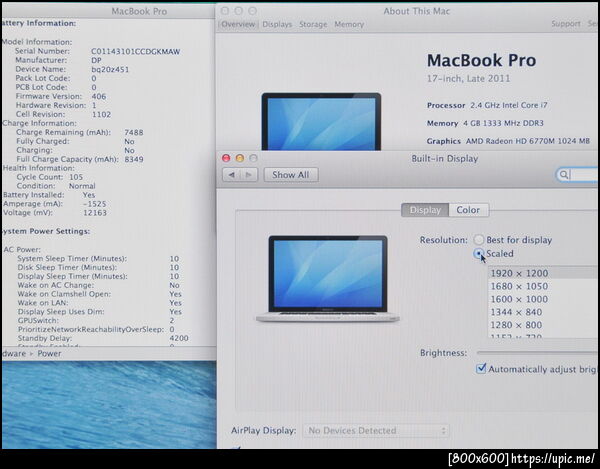Viewport: 600px width, 469px height.
Task: Click the Graphics AMD Radeon HD 6770M text
Action: tap(508, 141)
